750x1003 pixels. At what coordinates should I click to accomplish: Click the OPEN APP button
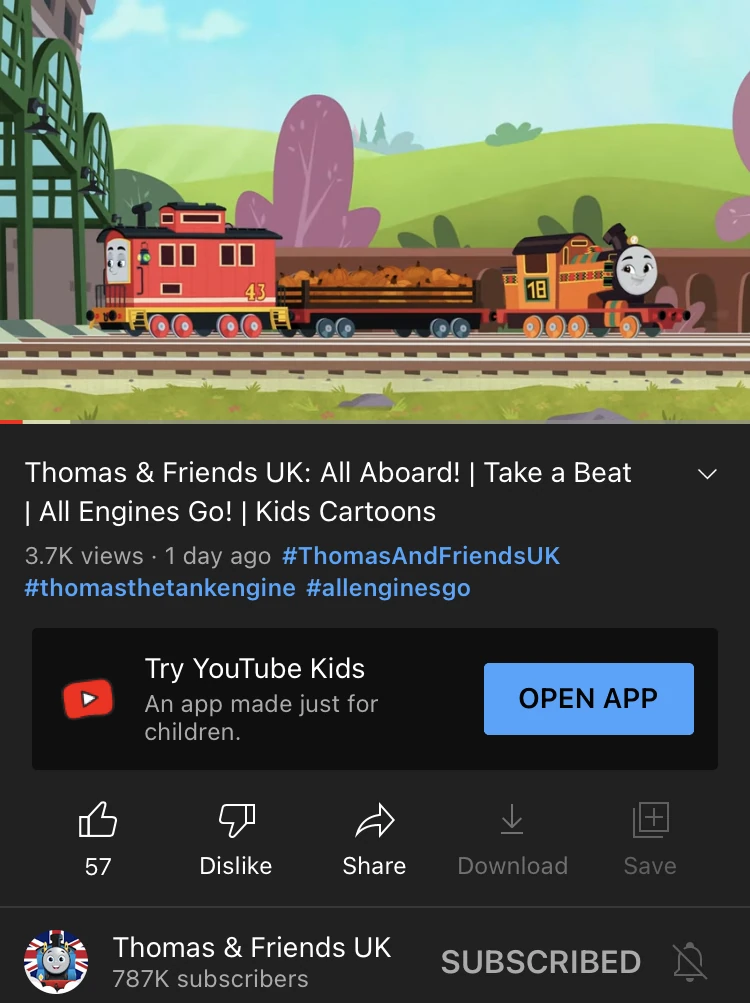coord(589,699)
